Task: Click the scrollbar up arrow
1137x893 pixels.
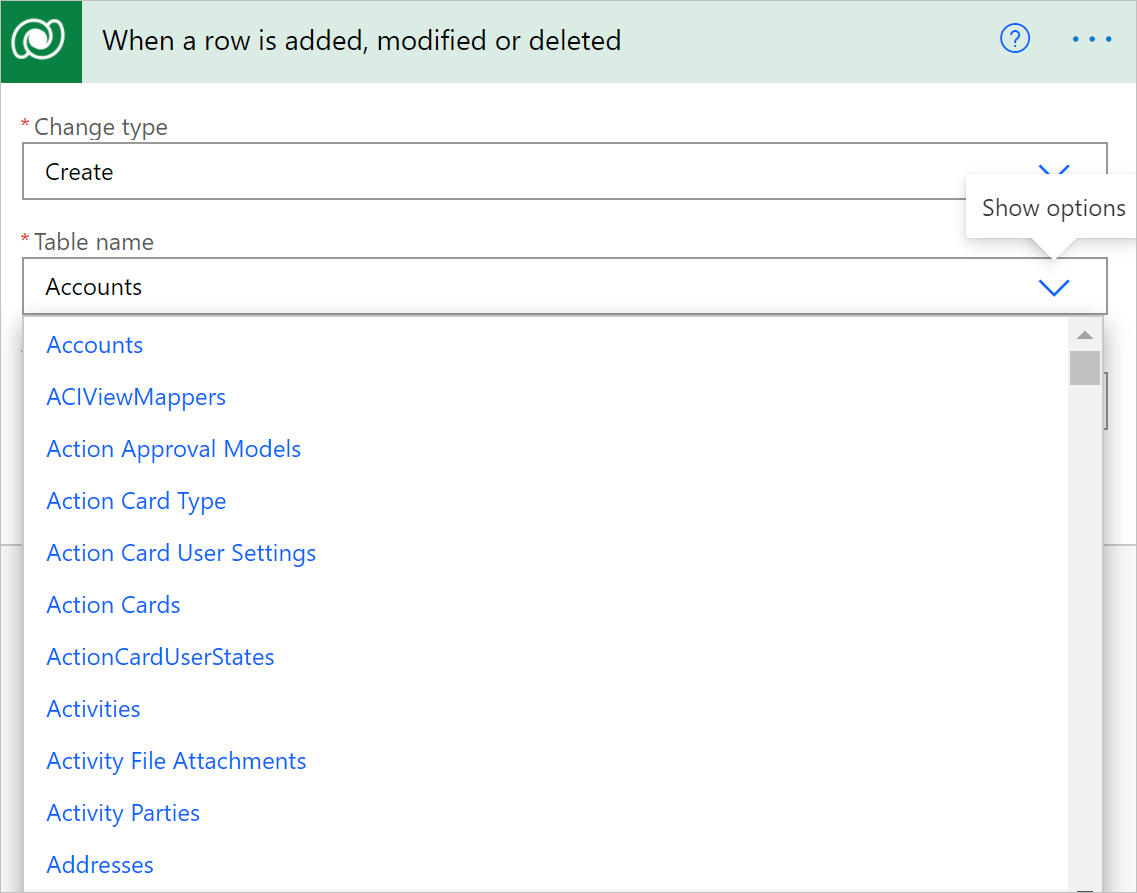Action: [x=1085, y=335]
